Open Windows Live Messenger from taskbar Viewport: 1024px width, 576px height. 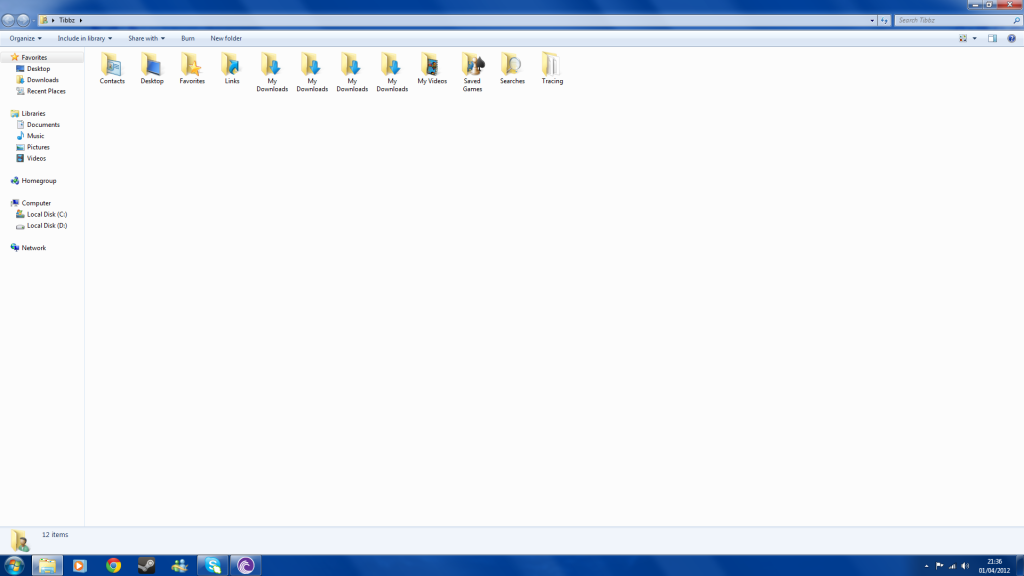coord(180,566)
